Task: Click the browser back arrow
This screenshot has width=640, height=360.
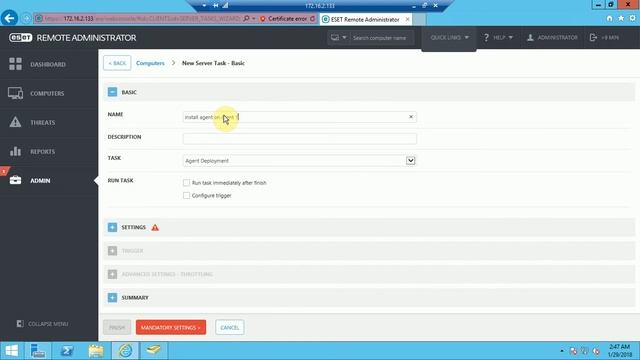Action: 9,18
